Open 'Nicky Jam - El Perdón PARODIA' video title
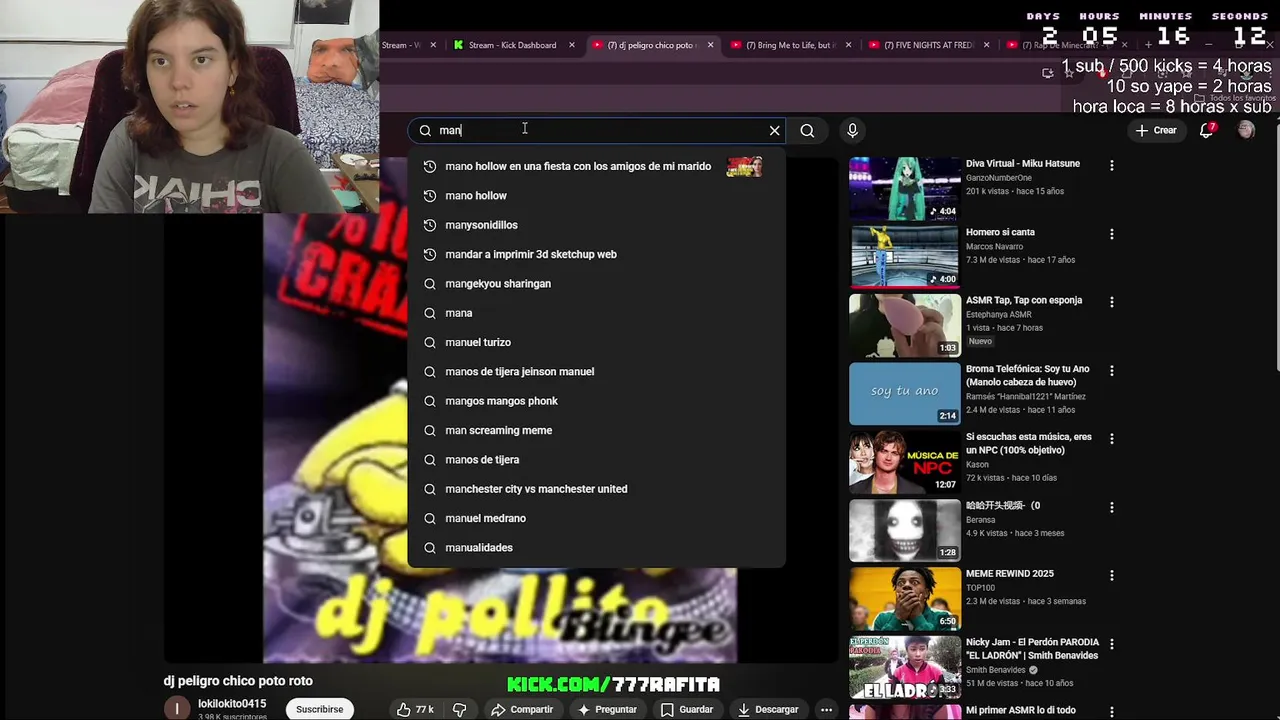 coord(1032,648)
